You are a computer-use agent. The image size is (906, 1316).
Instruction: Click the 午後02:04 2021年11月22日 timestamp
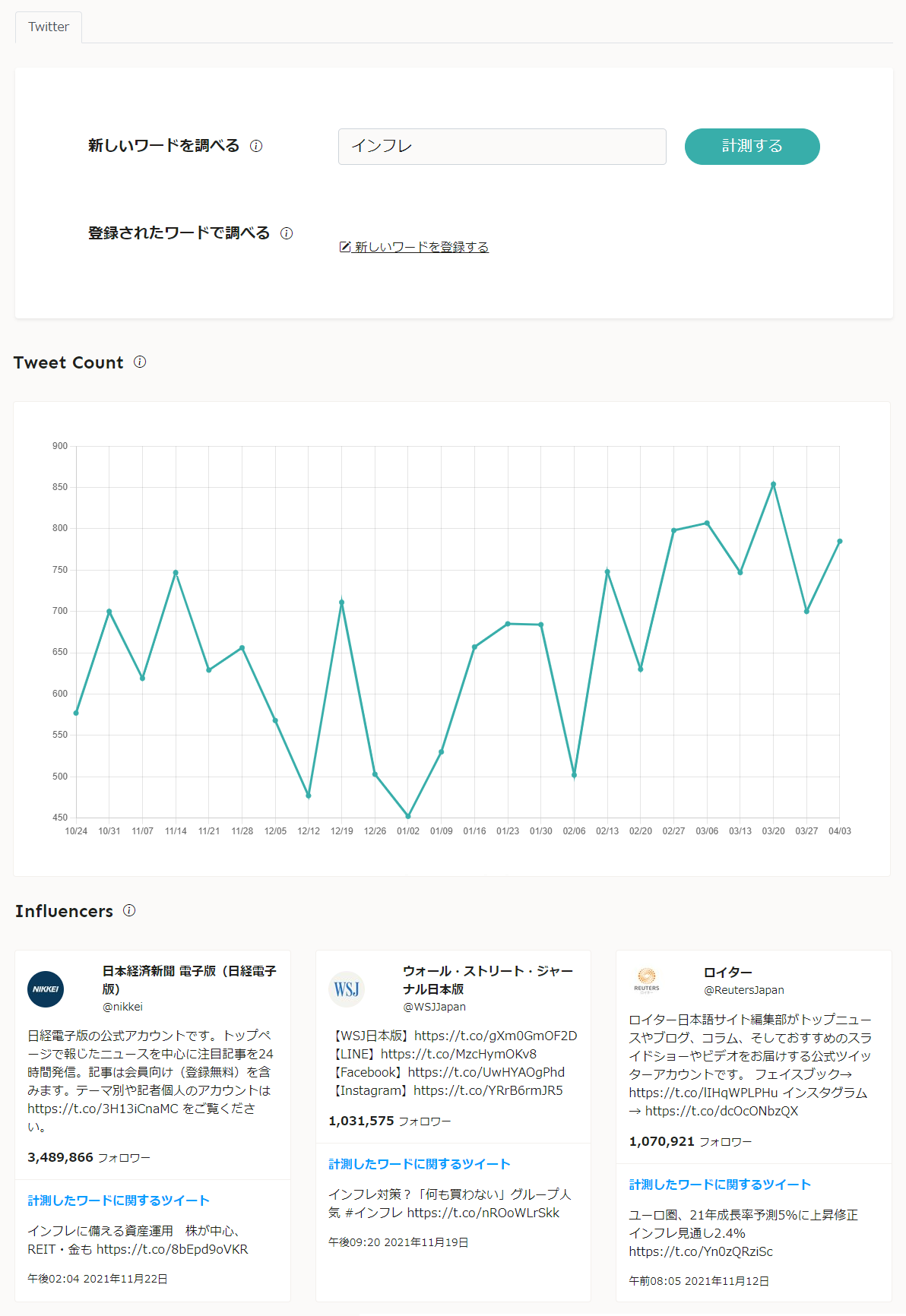click(x=97, y=1279)
